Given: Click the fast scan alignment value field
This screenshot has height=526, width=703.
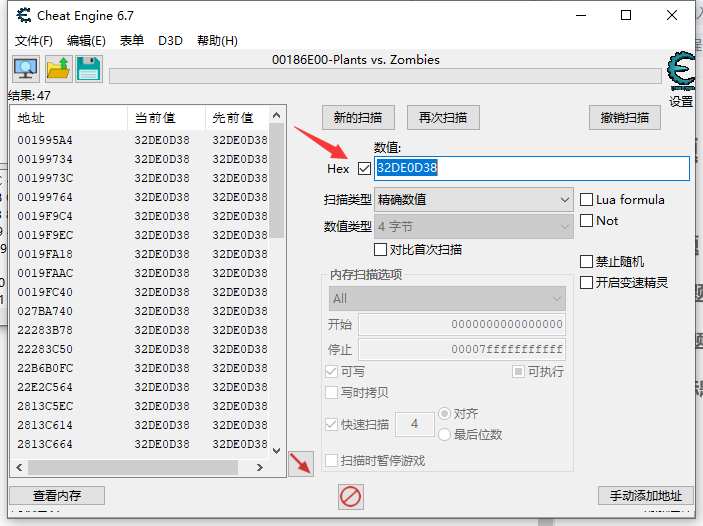Looking at the screenshot, I should coord(415,424).
